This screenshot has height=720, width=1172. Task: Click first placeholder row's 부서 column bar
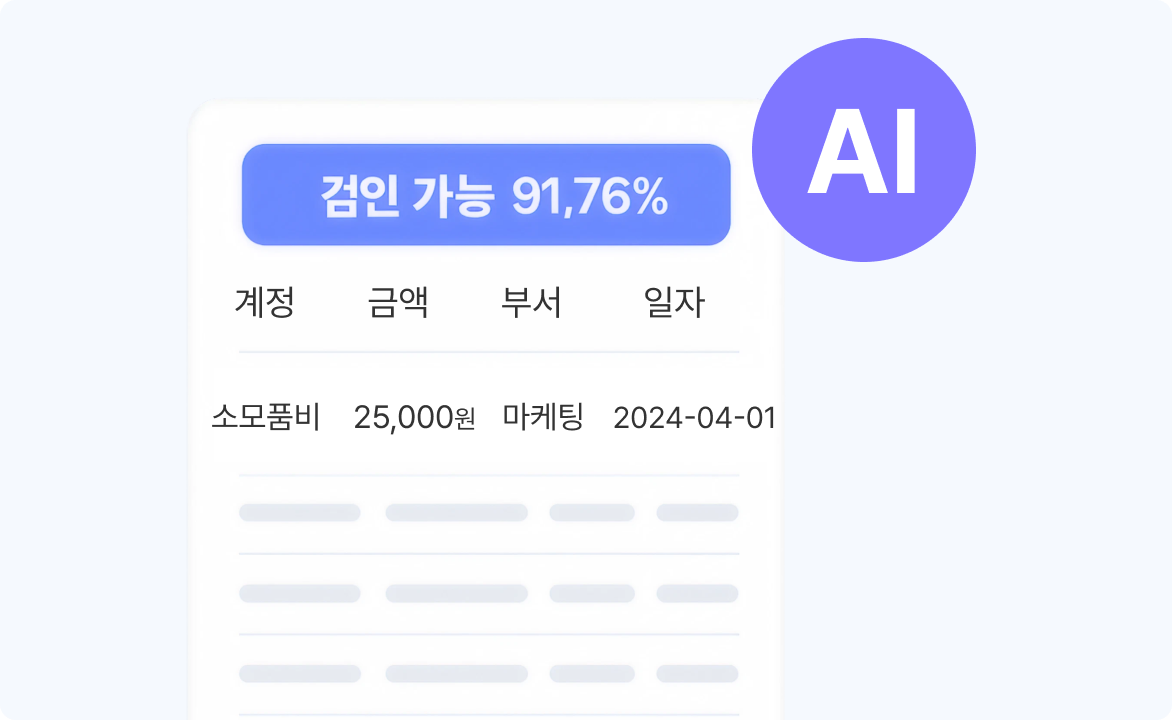coord(592,513)
